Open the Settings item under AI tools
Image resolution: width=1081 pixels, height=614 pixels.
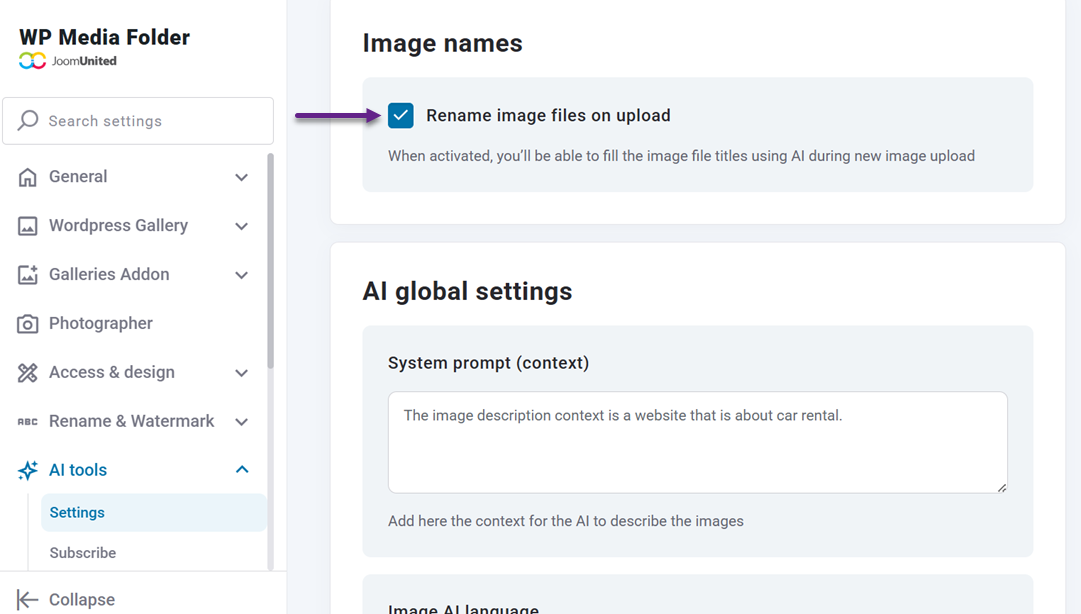click(76, 511)
